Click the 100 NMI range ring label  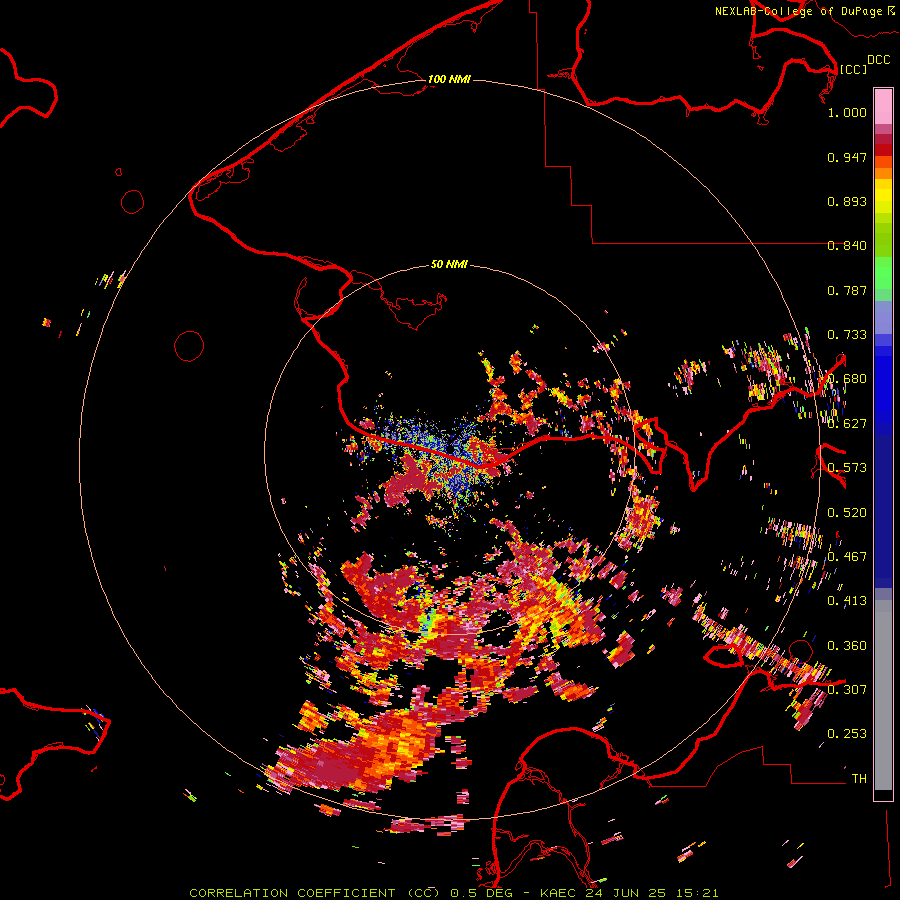449,79
